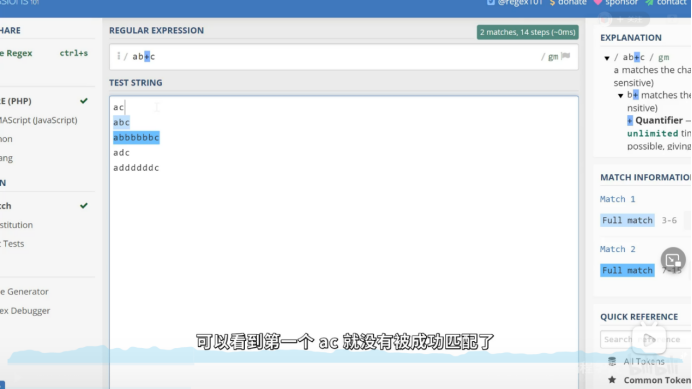Click the 'adddddddc' test line
Image resolution: width=692 pixels, height=389 pixels.
point(136,167)
